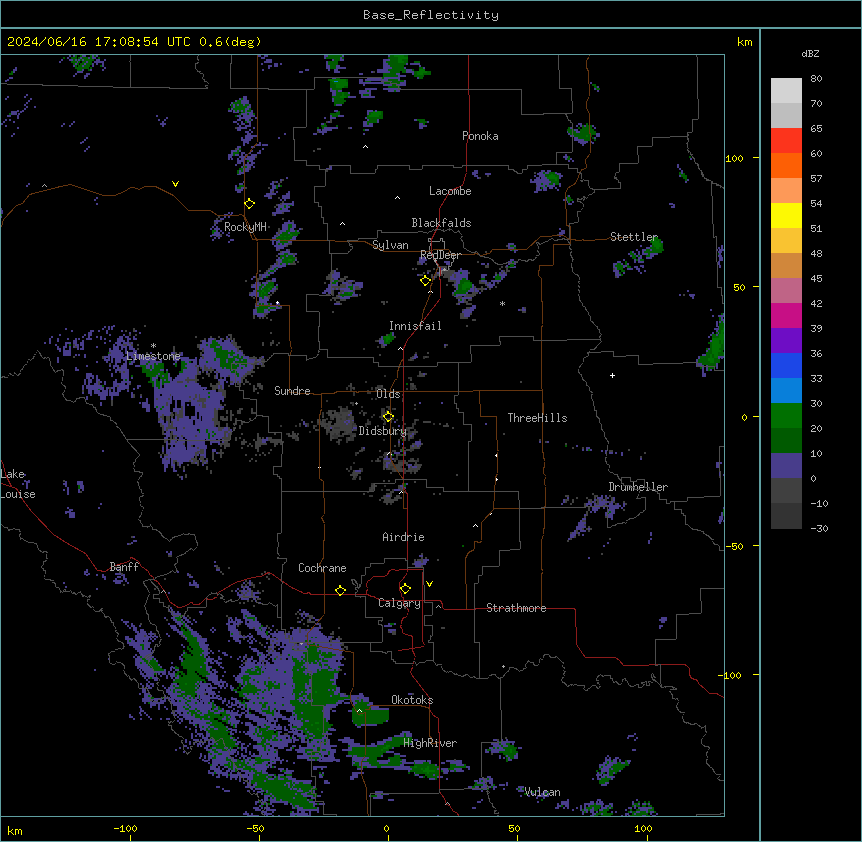
Task: Click the Okotoks label
Action: pyautogui.click(x=412, y=700)
